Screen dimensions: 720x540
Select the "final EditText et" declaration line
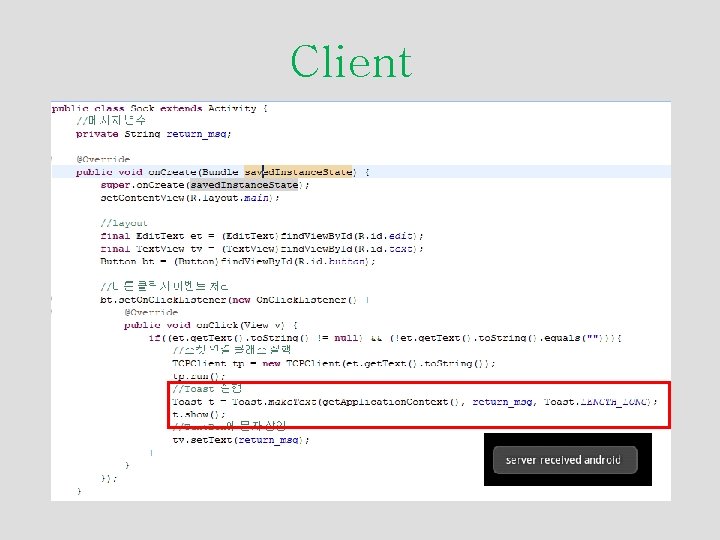click(262, 236)
